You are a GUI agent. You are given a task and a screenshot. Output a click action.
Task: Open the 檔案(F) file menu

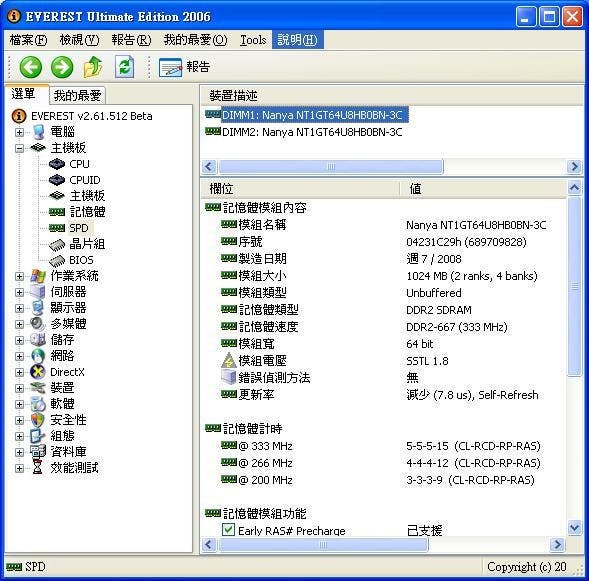click(x=28, y=40)
